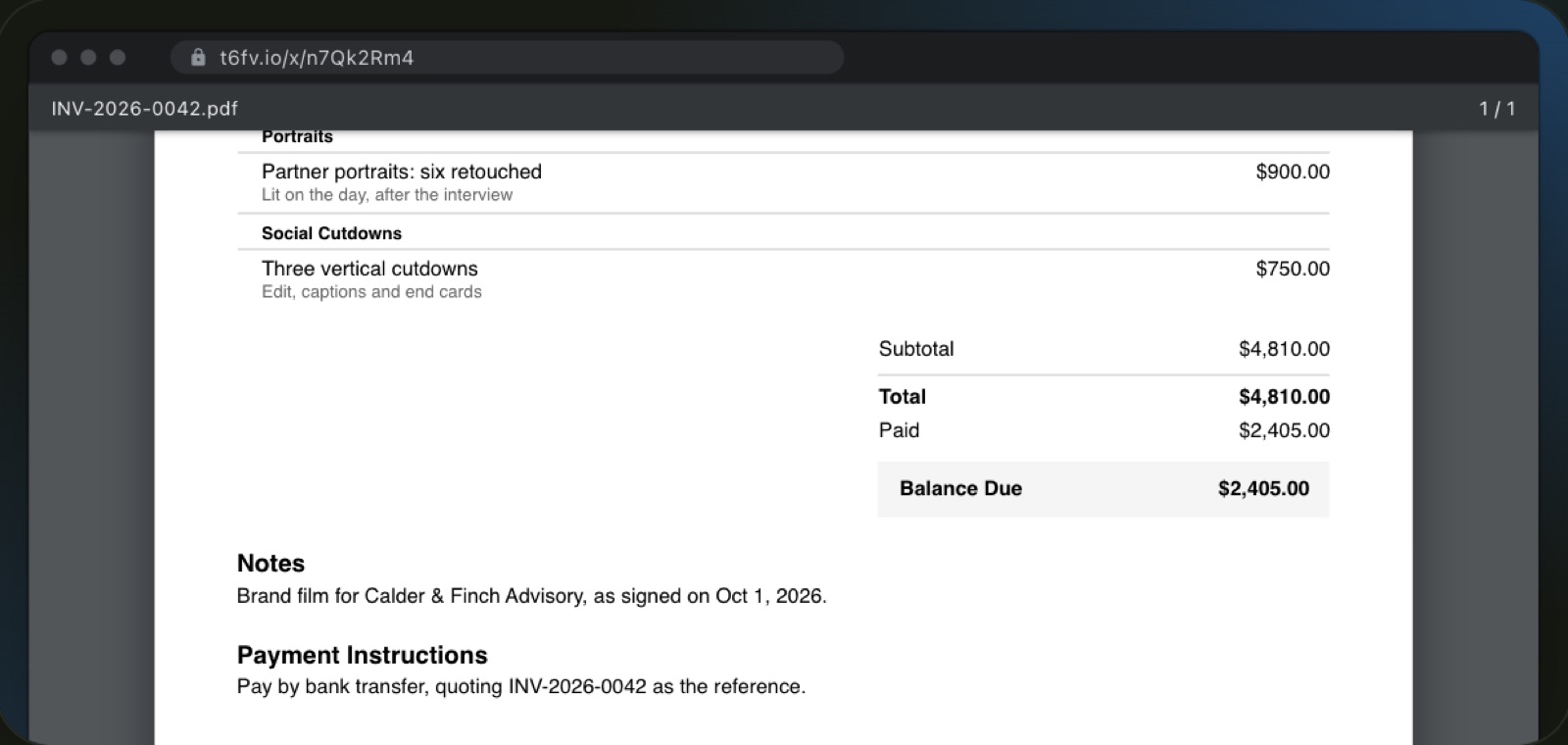Click the 1 / 1 page indicator

click(x=1497, y=109)
